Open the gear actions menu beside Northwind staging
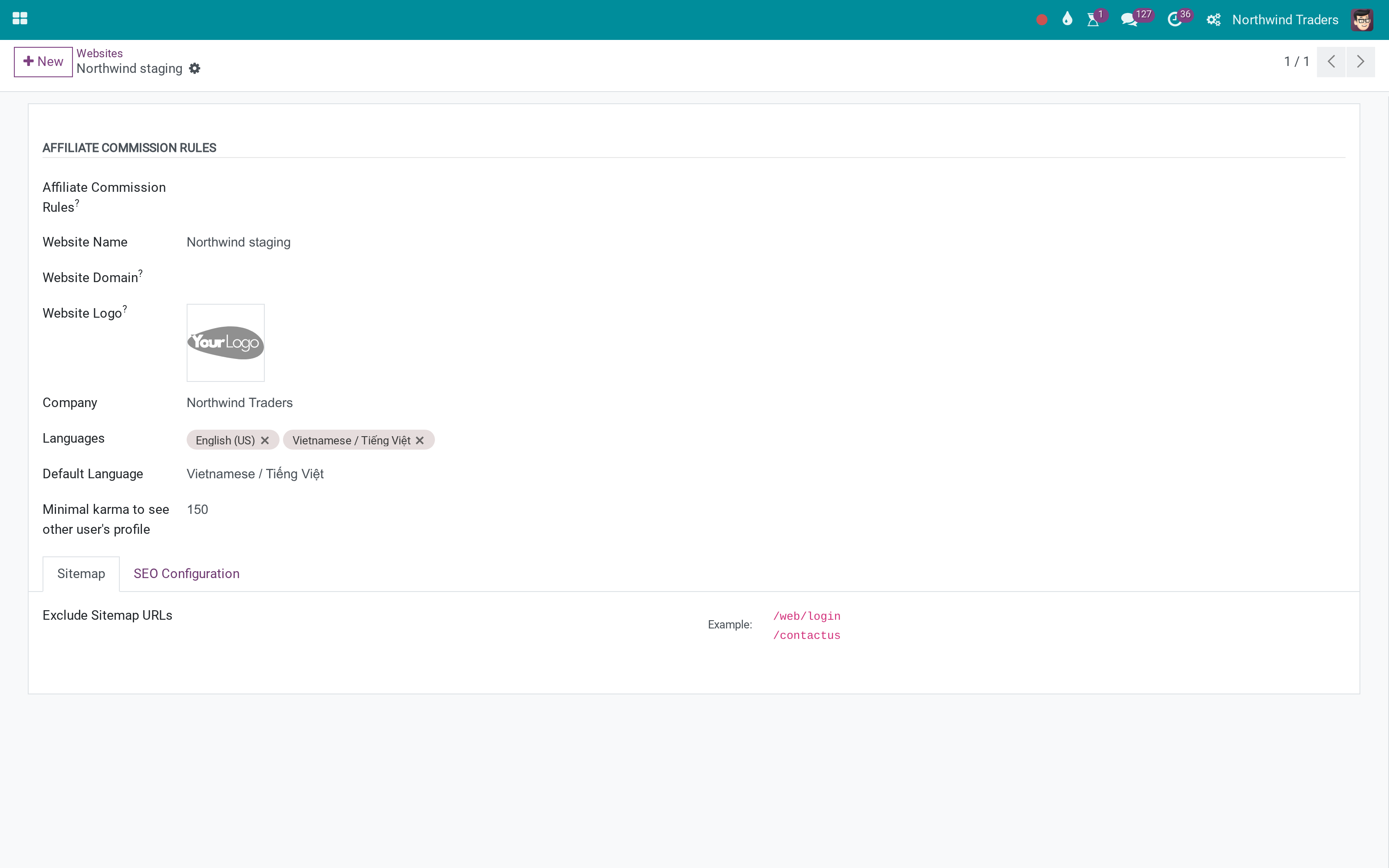Image resolution: width=1389 pixels, height=868 pixels. 194,68
